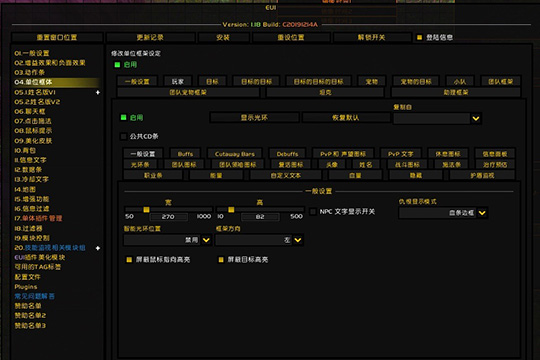Click the 重设位置 button
Image resolution: width=540 pixels, height=360 pixels.
tap(291, 37)
